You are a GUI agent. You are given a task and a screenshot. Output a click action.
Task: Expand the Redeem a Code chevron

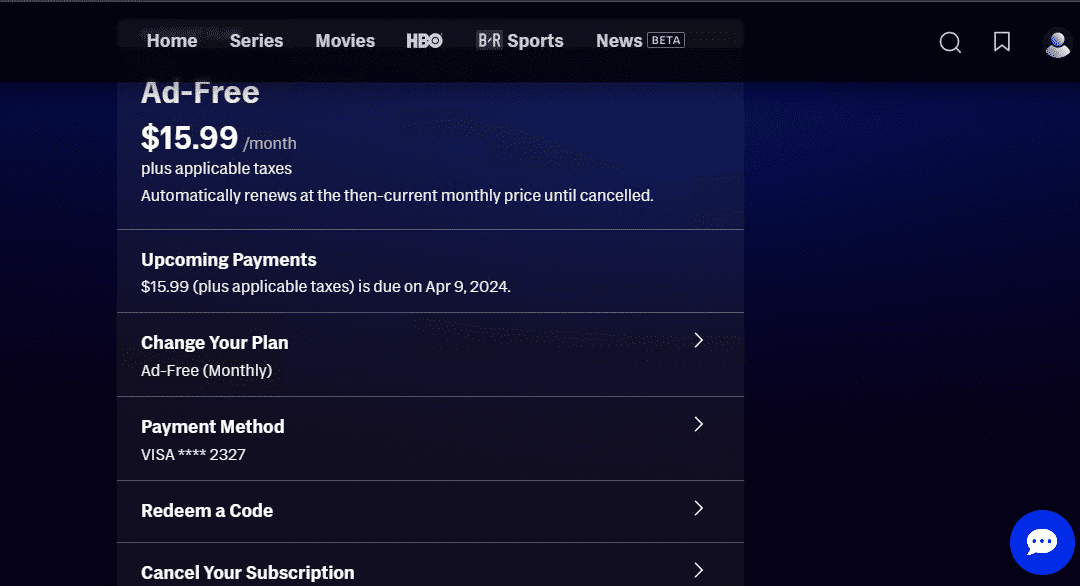click(699, 508)
